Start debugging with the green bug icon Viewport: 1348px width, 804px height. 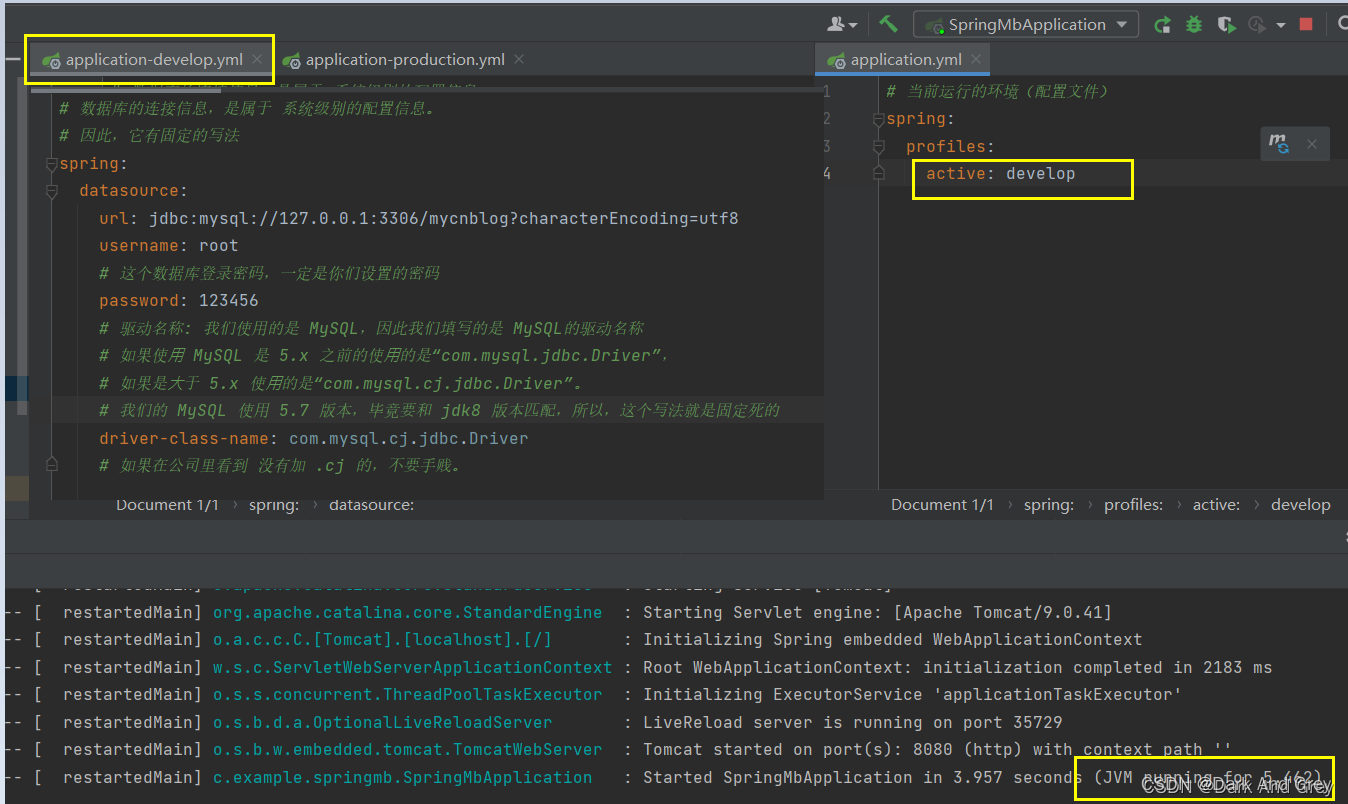1193,25
